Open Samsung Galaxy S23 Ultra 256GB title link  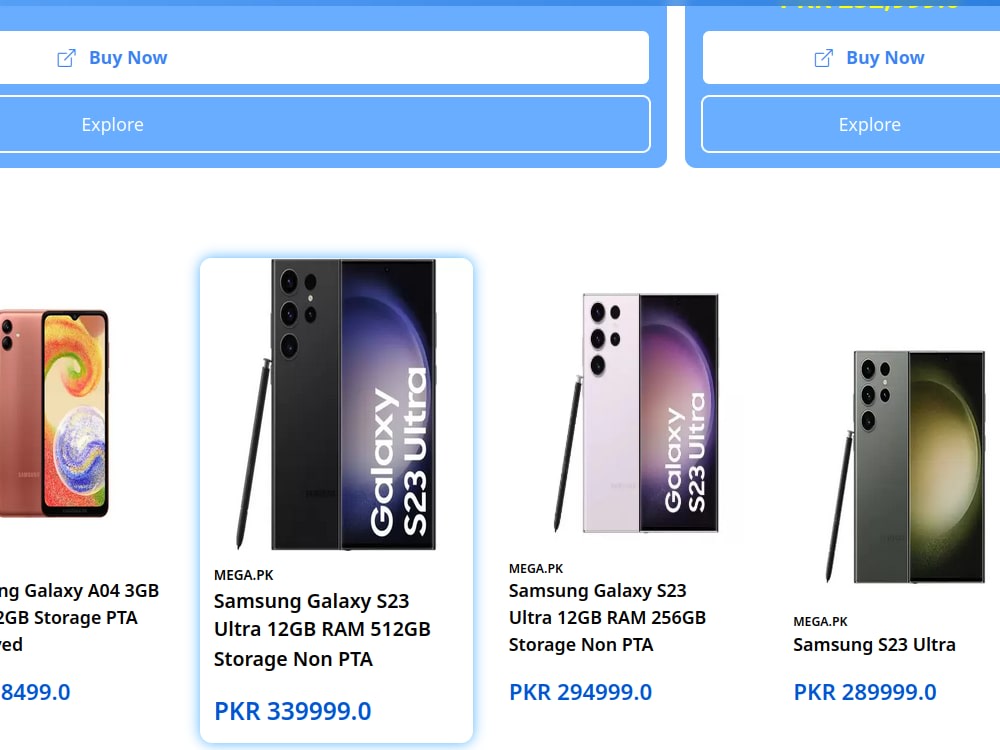[x=607, y=618]
